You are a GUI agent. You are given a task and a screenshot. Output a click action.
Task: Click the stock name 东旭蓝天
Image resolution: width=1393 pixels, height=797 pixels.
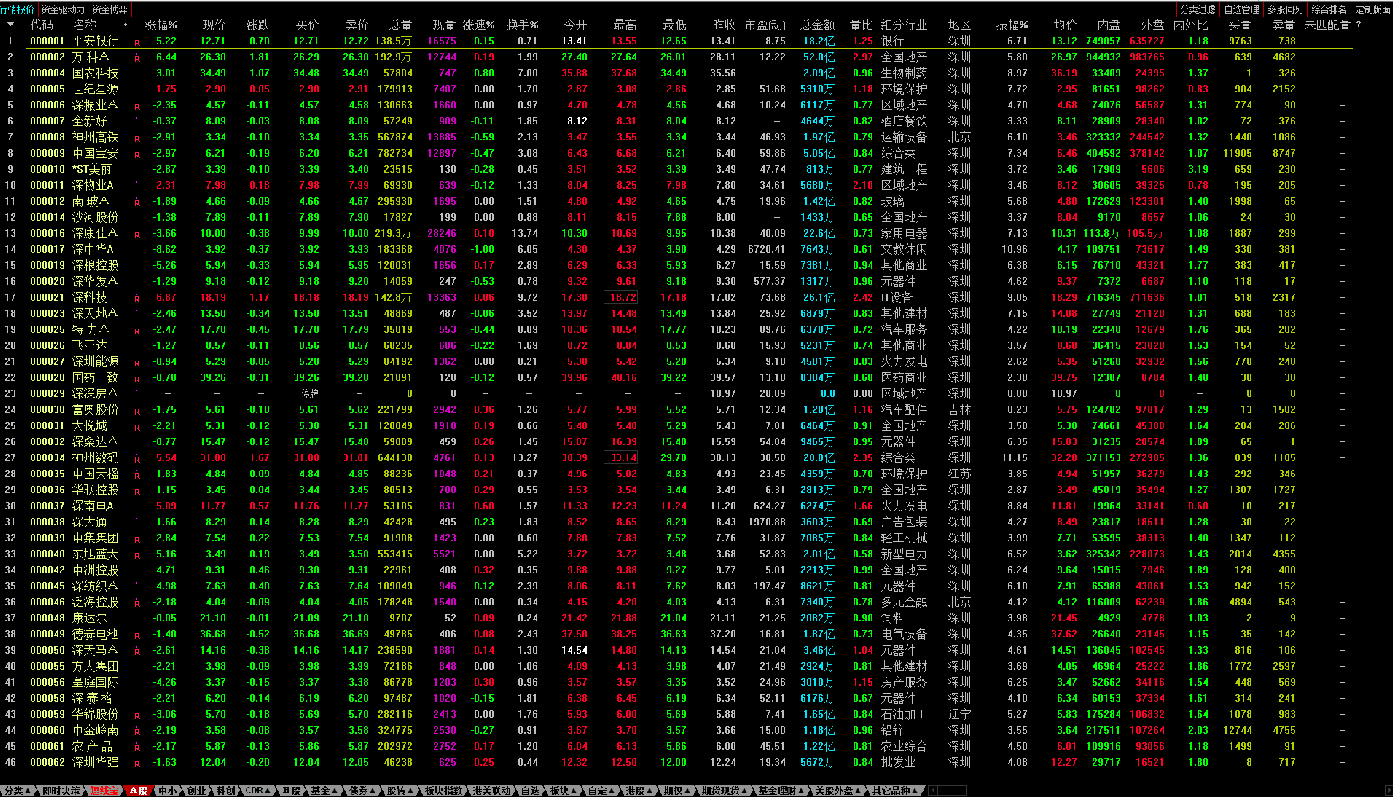click(x=96, y=554)
